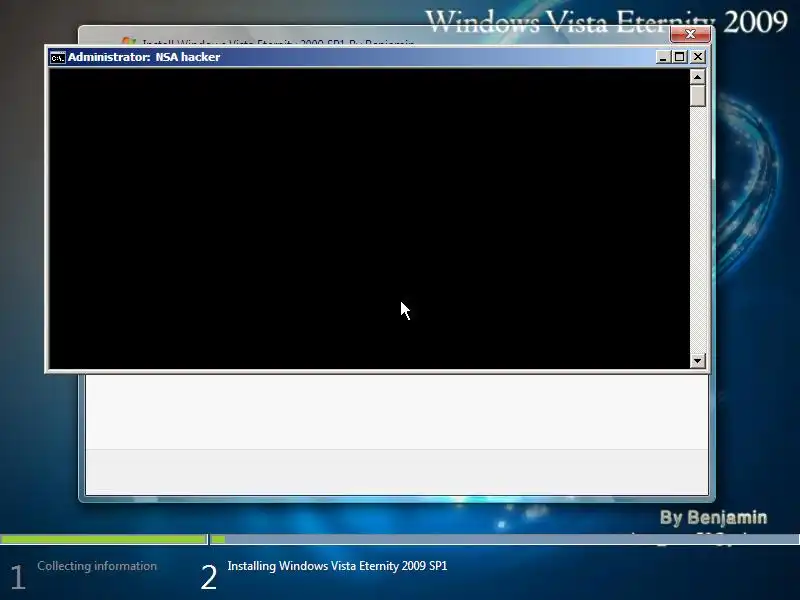This screenshot has width=800, height=600.
Task: Click the Administrator: NSA hacker title text
Action: pyautogui.click(x=144, y=57)
